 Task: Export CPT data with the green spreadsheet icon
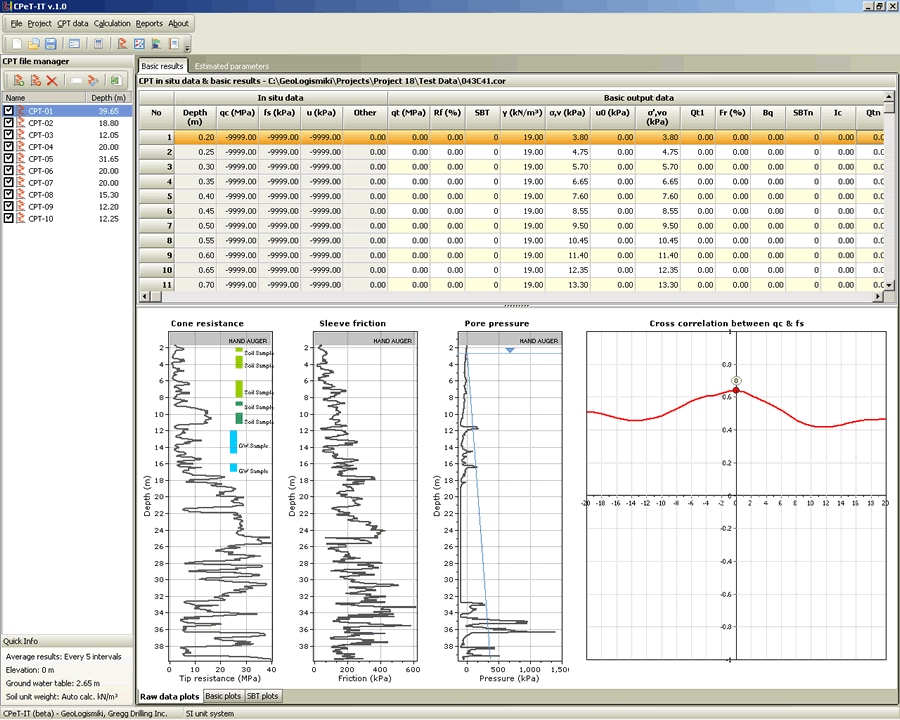point(115,80)
